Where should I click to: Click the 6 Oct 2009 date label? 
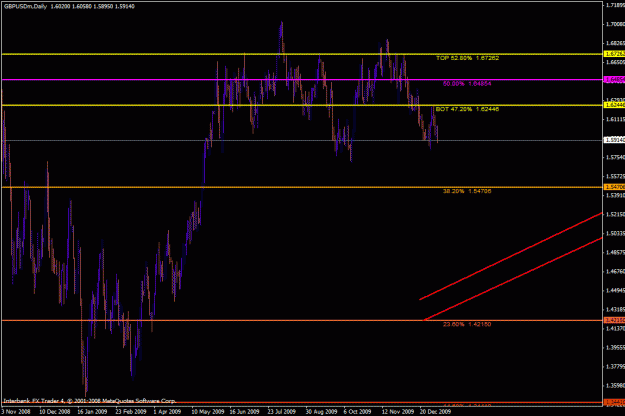(x=357, y=412)
